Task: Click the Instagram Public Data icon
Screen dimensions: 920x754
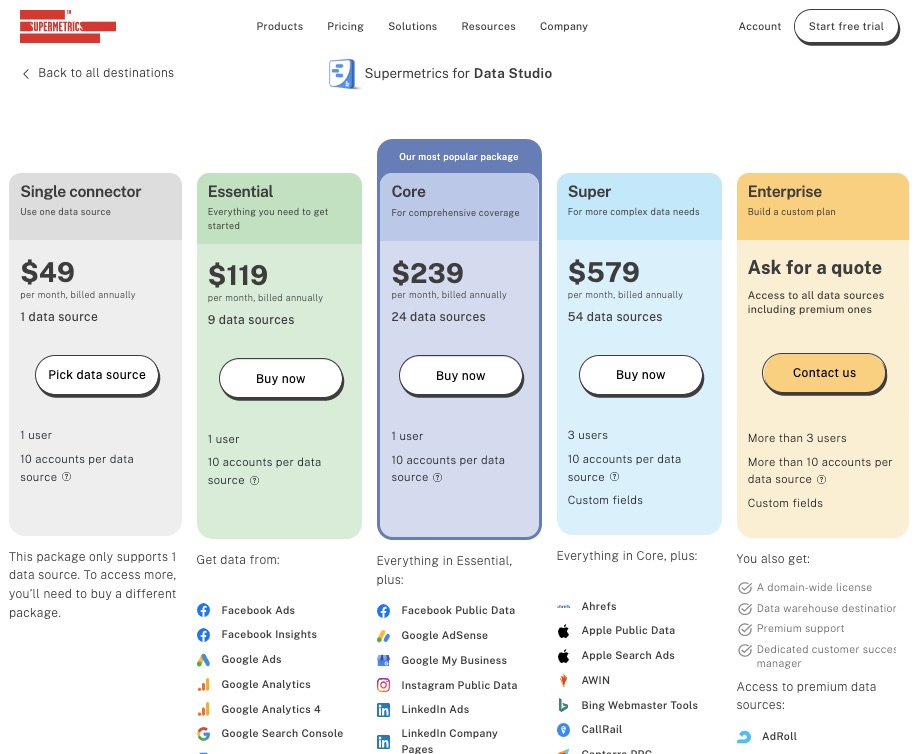Action: coord(384,685)
